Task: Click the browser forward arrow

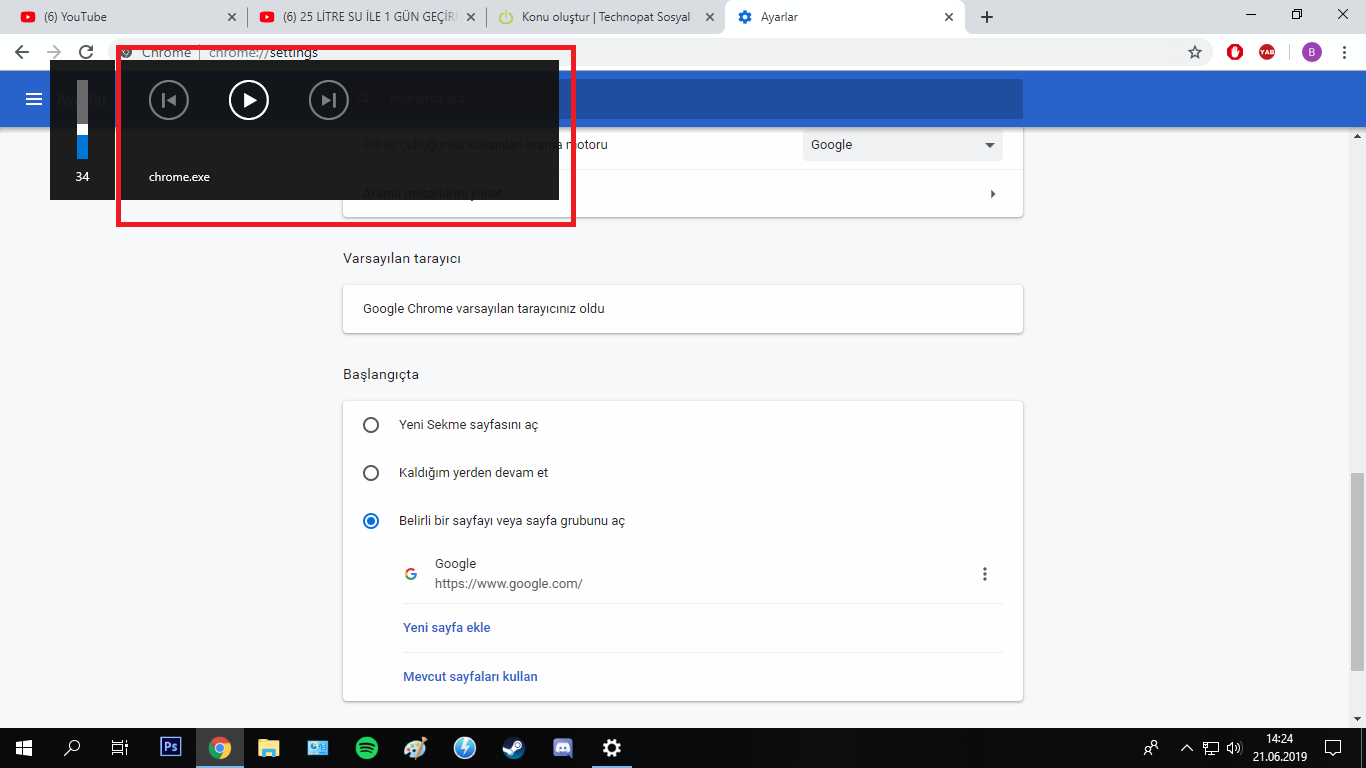Action: click(x=54, y=52)
